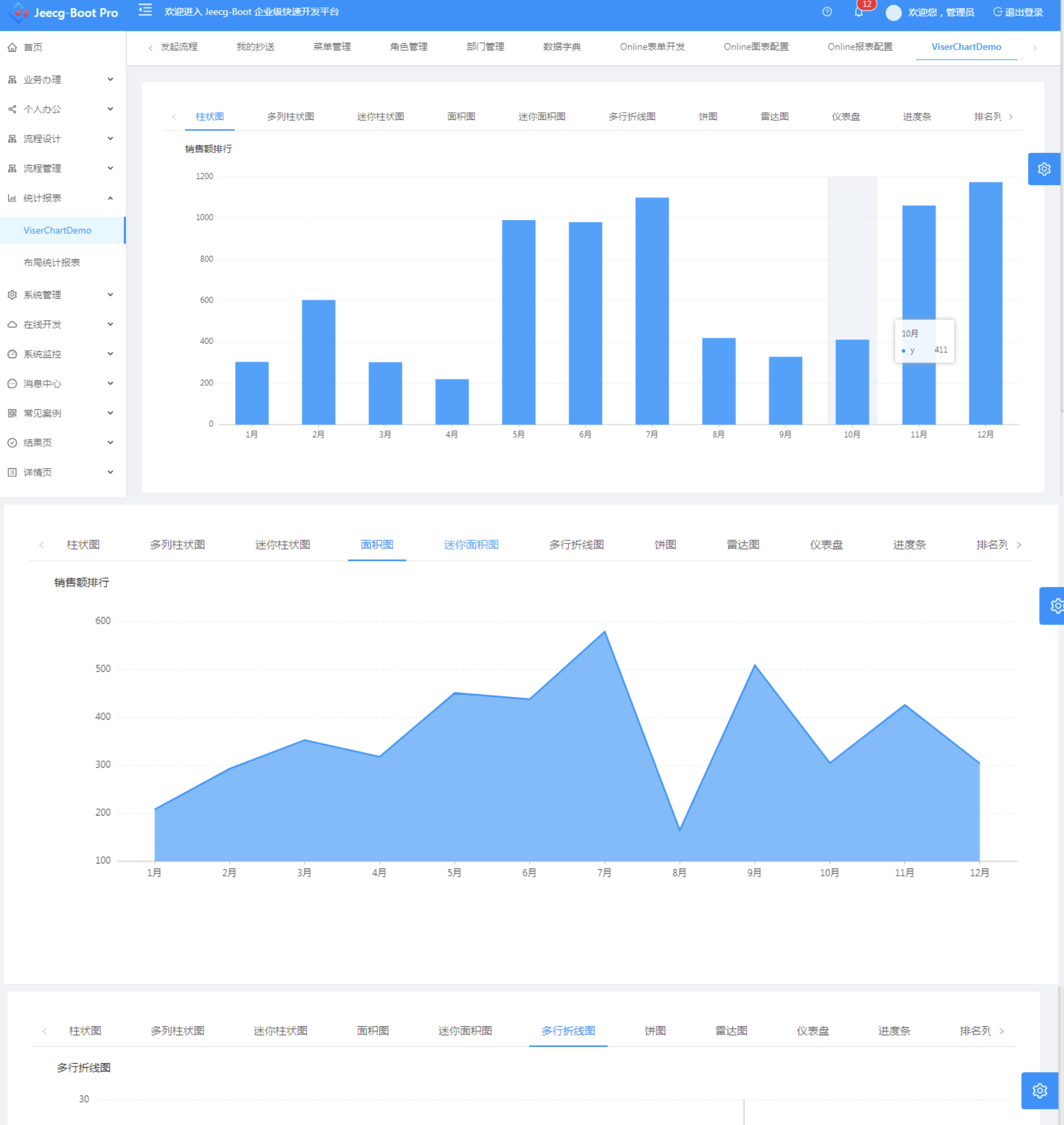This screenshot has width=1064, height=1125.
Task: Expand the 系统监控 menu chevron
Action: [x=110, y=353]
